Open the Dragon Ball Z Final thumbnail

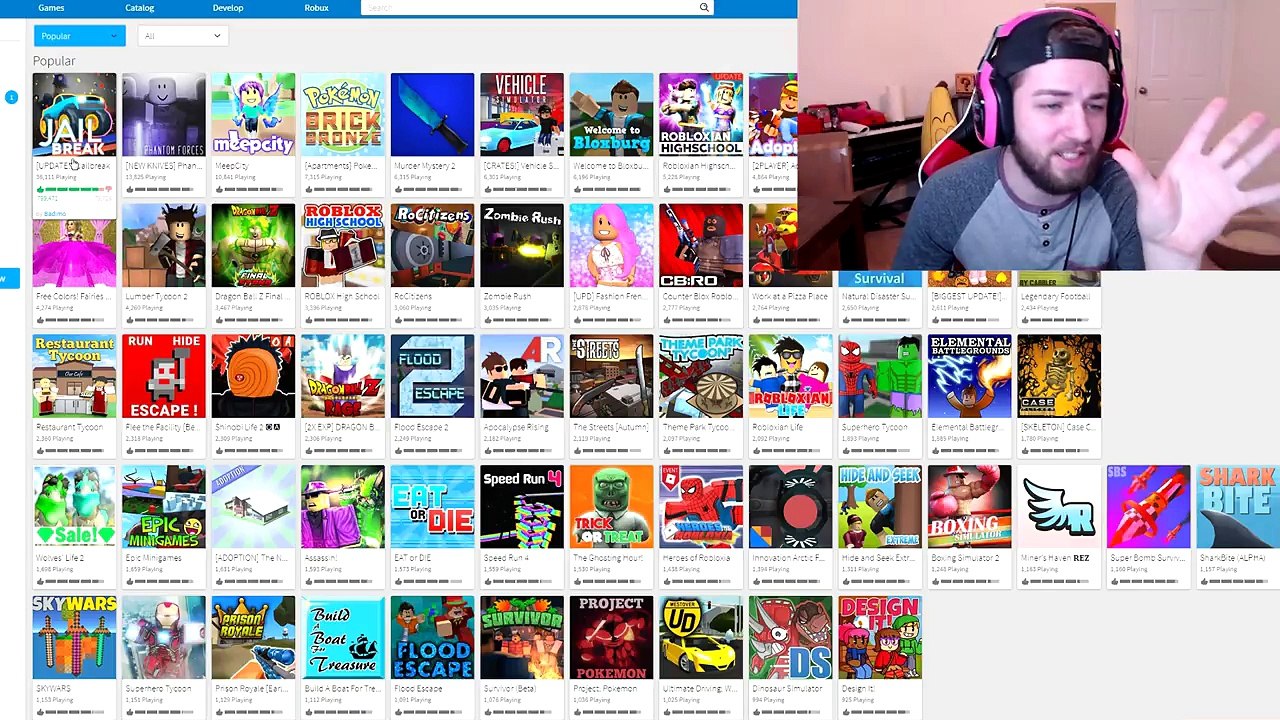(x=253, y=245)
